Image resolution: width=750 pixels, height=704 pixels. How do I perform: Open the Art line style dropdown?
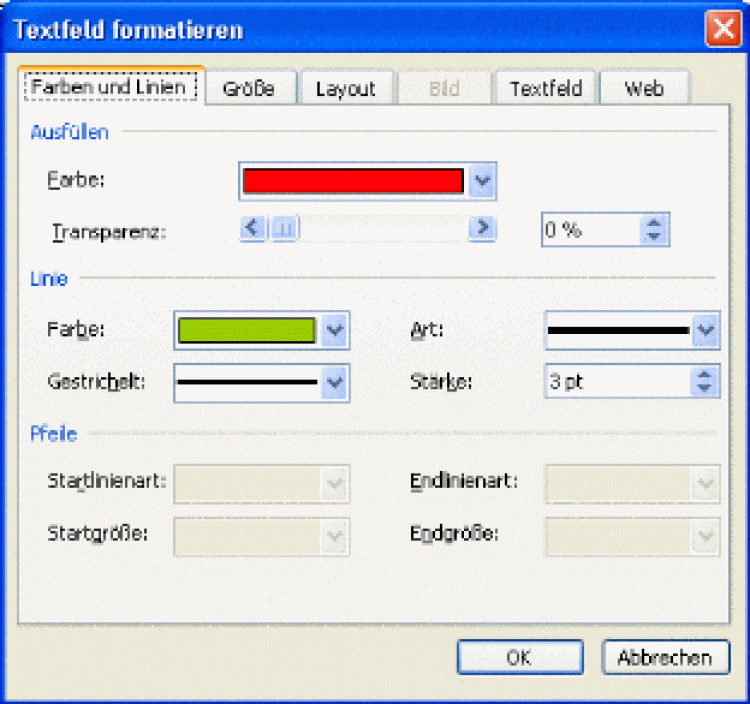pos(706,329)
